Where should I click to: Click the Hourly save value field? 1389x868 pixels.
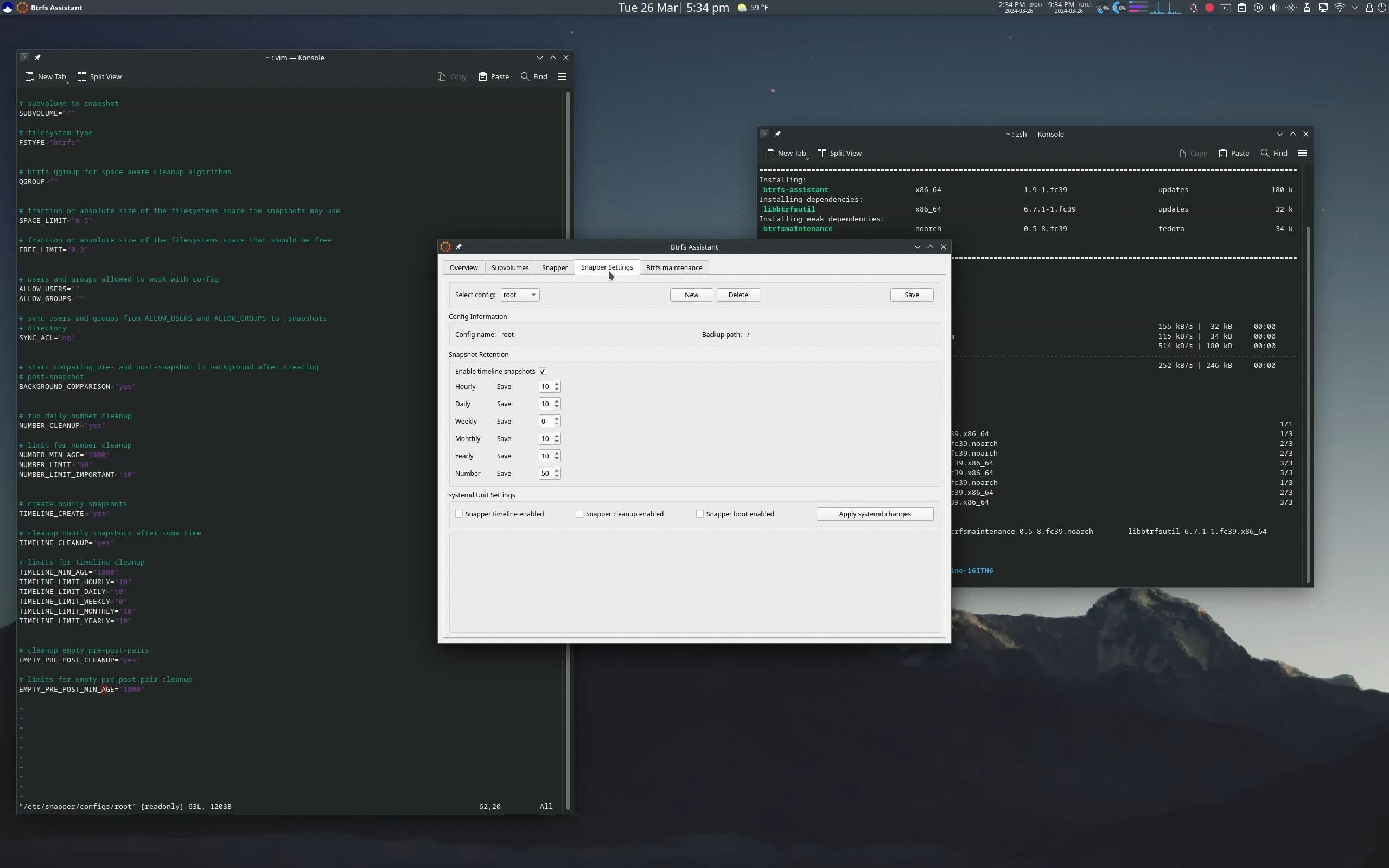click(545, 386)
